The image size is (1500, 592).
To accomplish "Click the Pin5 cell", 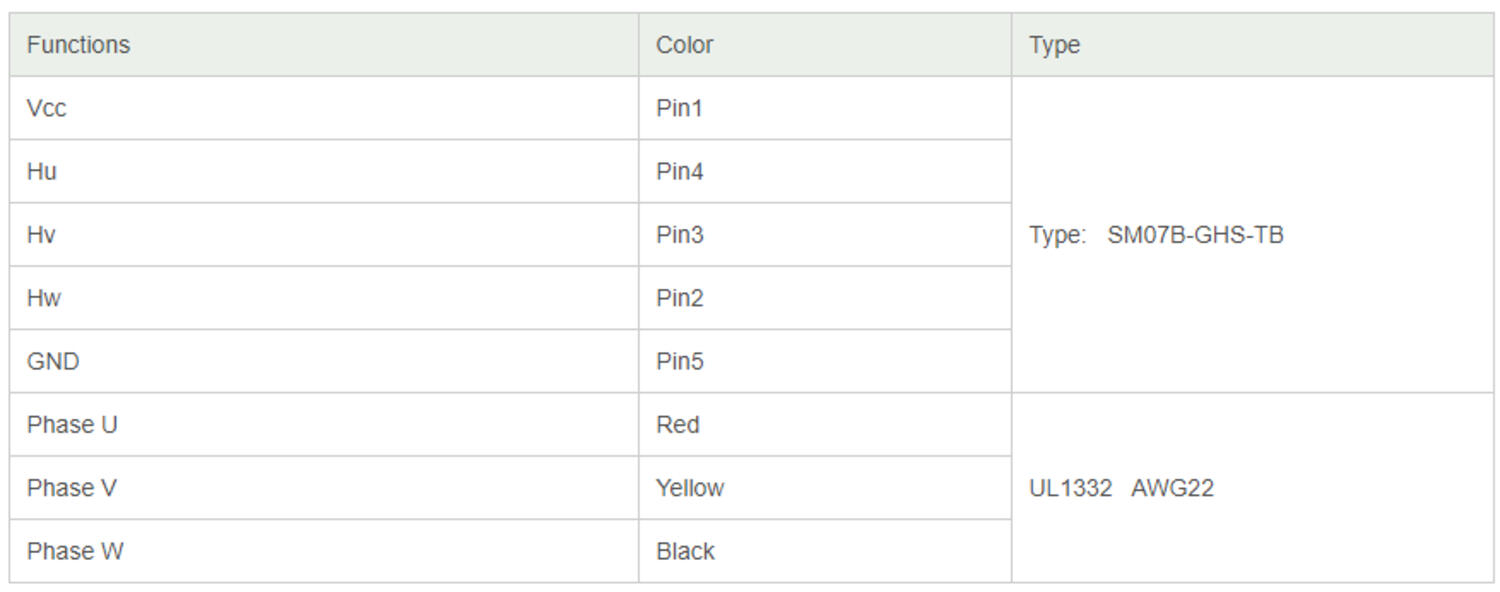I will (679, 361).
